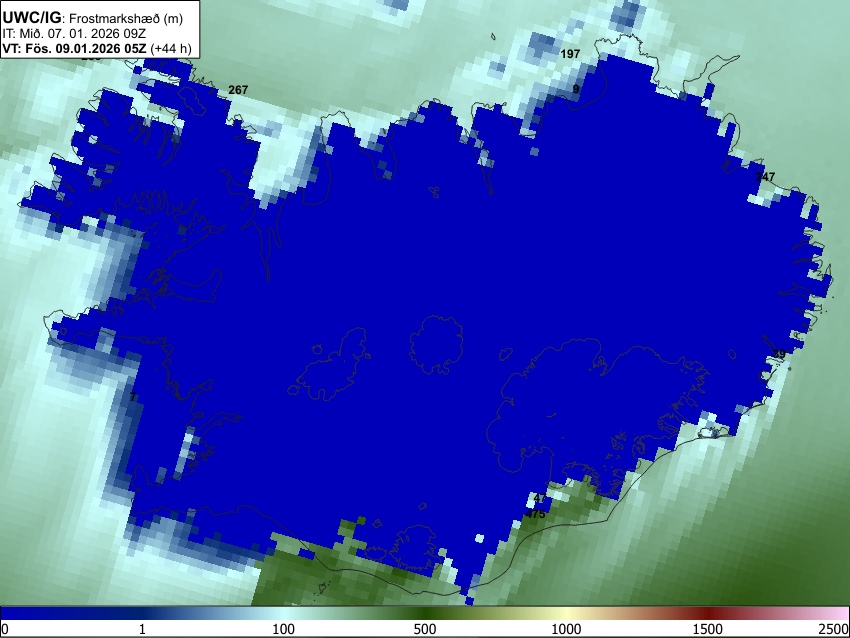This screenshot has width=850, height=638.
Task: Click the pale yellow section of the color bar
Action: [x=566, y=613]
